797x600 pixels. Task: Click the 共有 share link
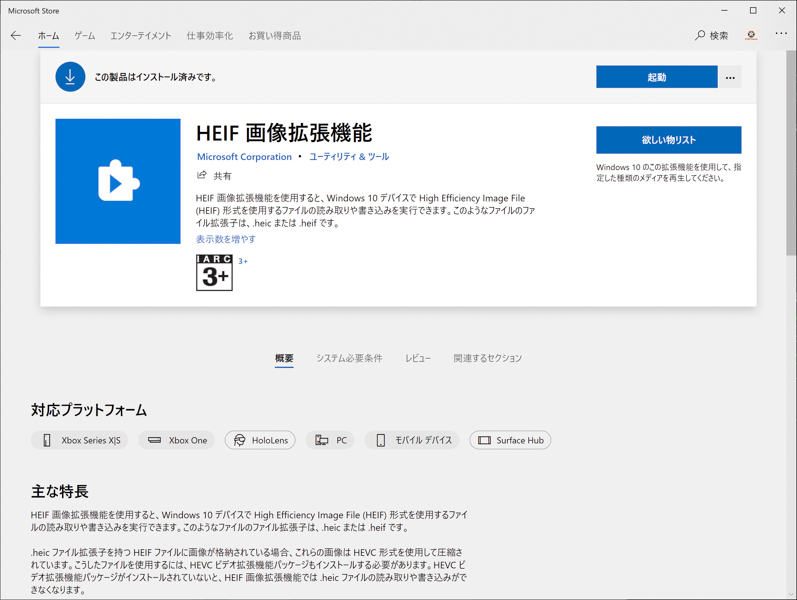click(x=222, y=176)
